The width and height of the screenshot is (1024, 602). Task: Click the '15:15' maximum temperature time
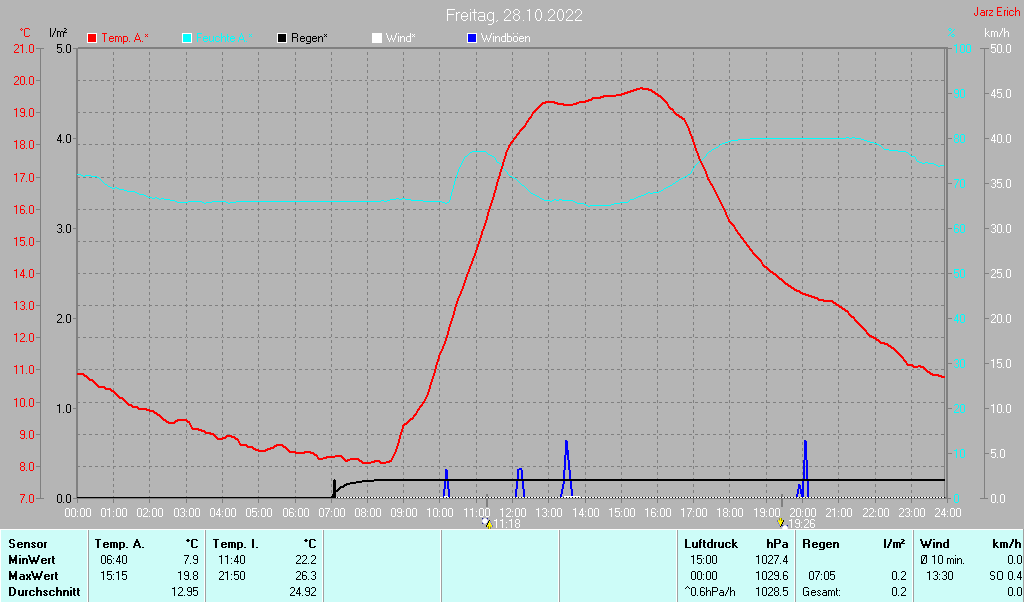[x=114, y=577]
